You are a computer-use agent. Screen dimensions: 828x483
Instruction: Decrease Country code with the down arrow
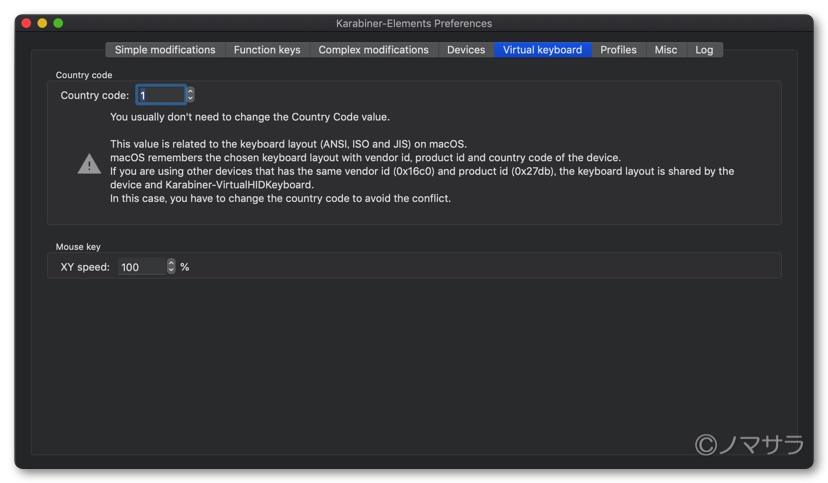click(190, 99)
